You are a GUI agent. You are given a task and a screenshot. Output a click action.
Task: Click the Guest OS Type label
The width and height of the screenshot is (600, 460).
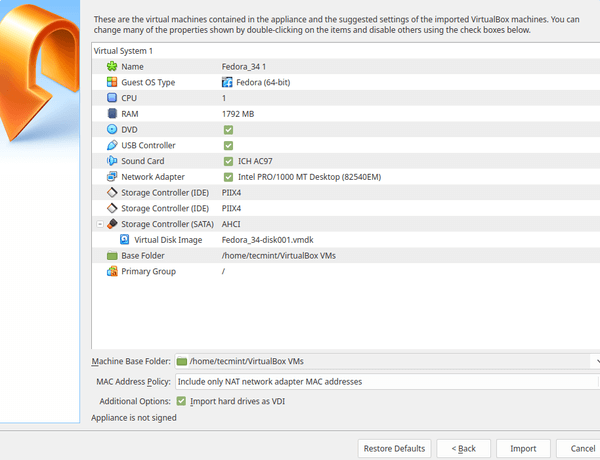pos(148,82)
